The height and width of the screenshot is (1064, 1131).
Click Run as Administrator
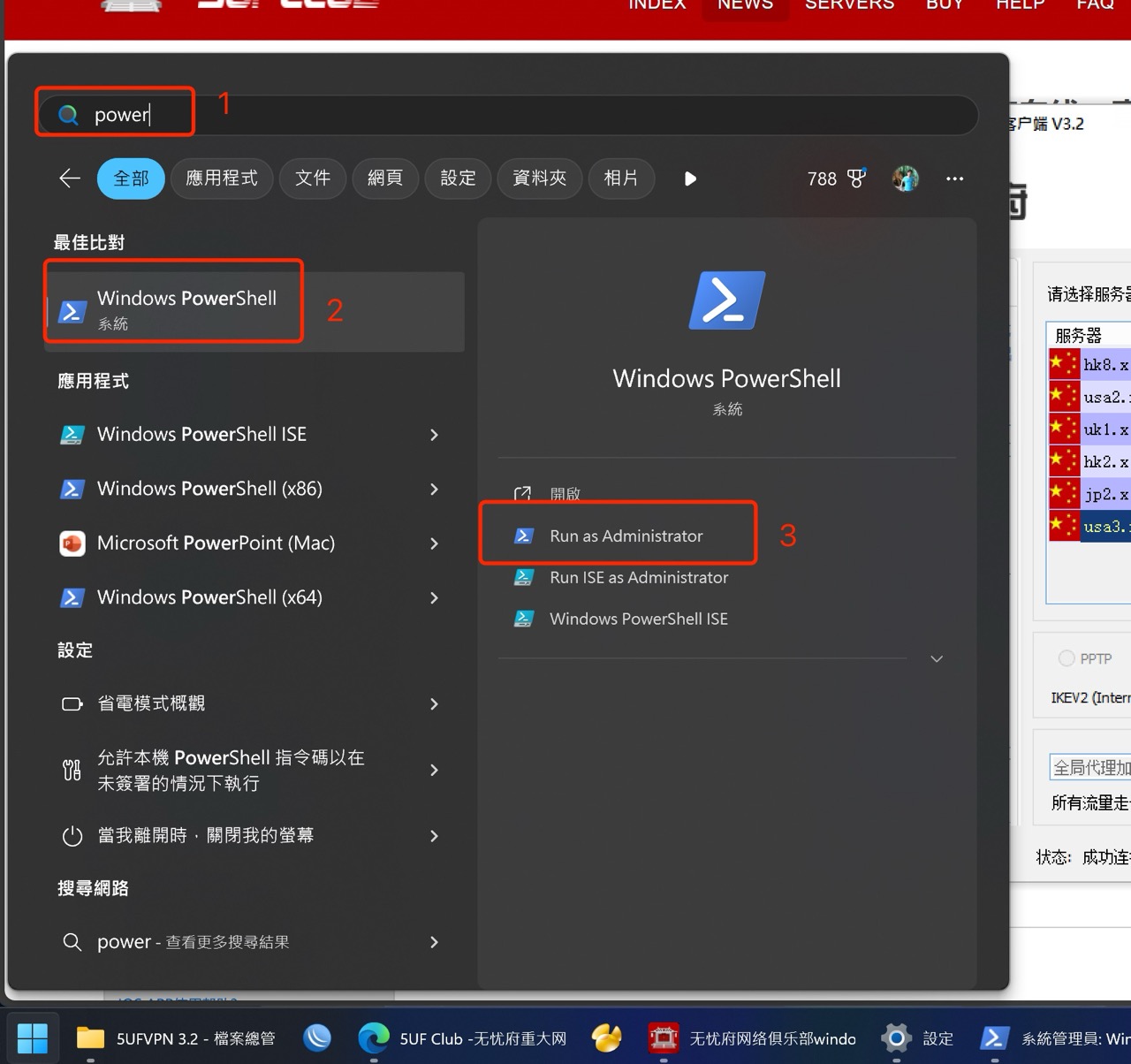pyautogui.click(x=626, y=536)
